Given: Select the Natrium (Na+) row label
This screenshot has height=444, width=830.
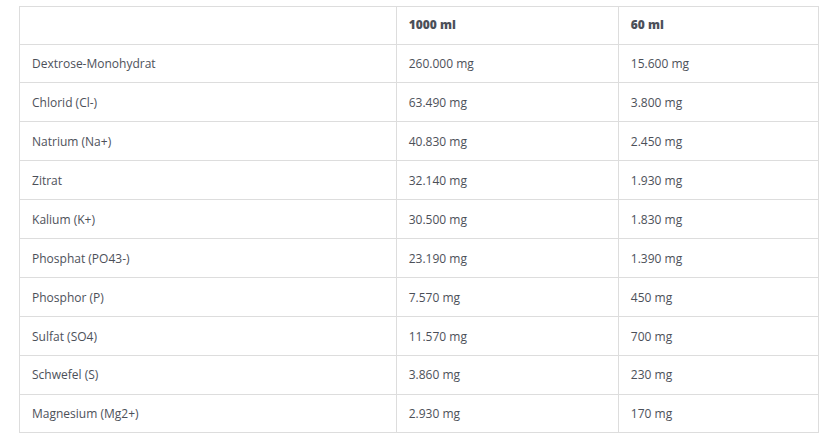Looking at the screenshot, I should click(72, 142).
